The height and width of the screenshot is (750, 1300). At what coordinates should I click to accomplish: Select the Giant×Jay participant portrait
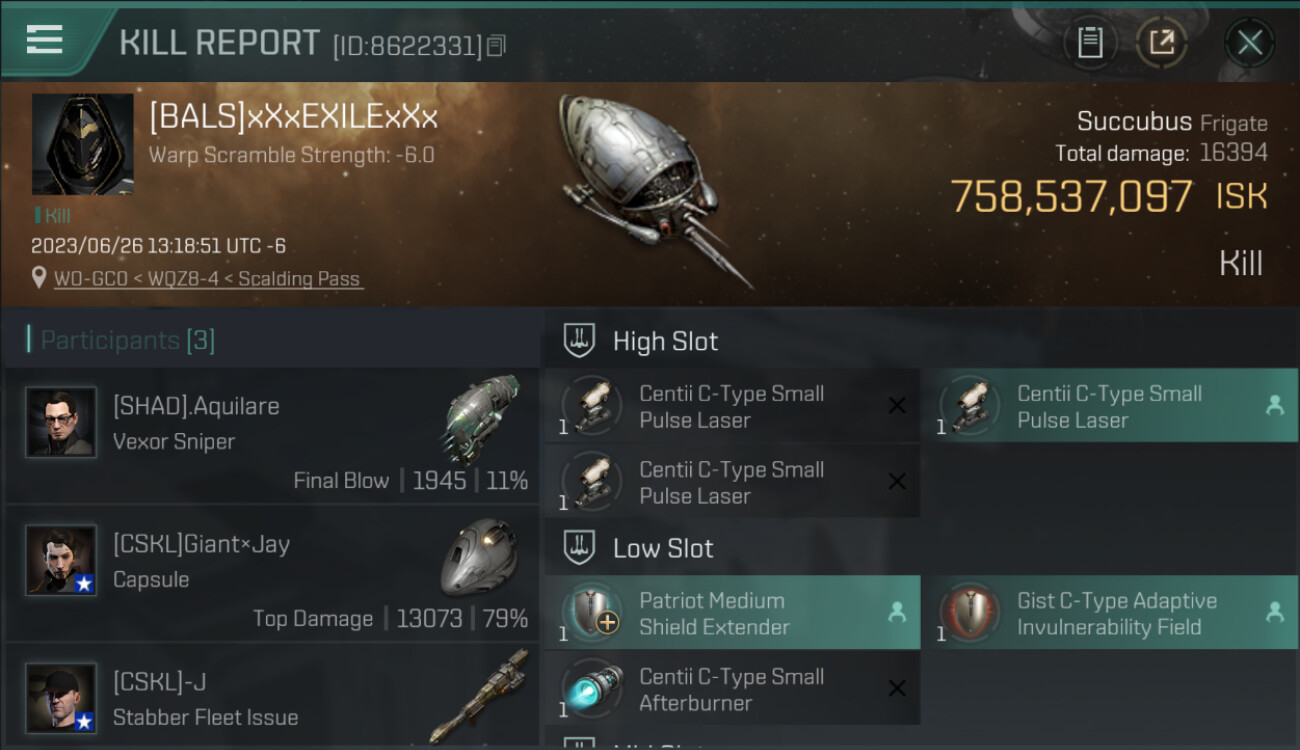(x=61, y=560)
